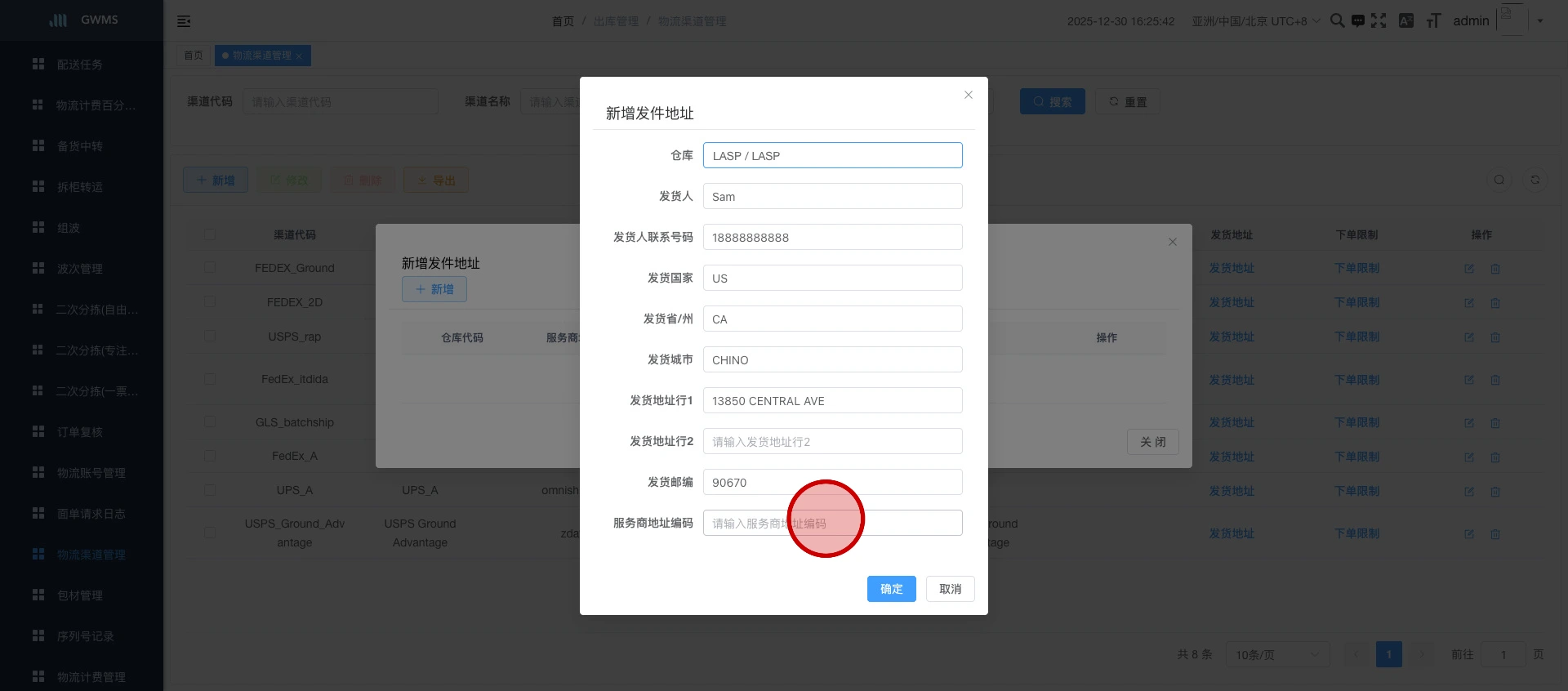The image size is (1568, 691).
Task: Check the FEDEX_2D row checkbox
Action: point(210,301)
